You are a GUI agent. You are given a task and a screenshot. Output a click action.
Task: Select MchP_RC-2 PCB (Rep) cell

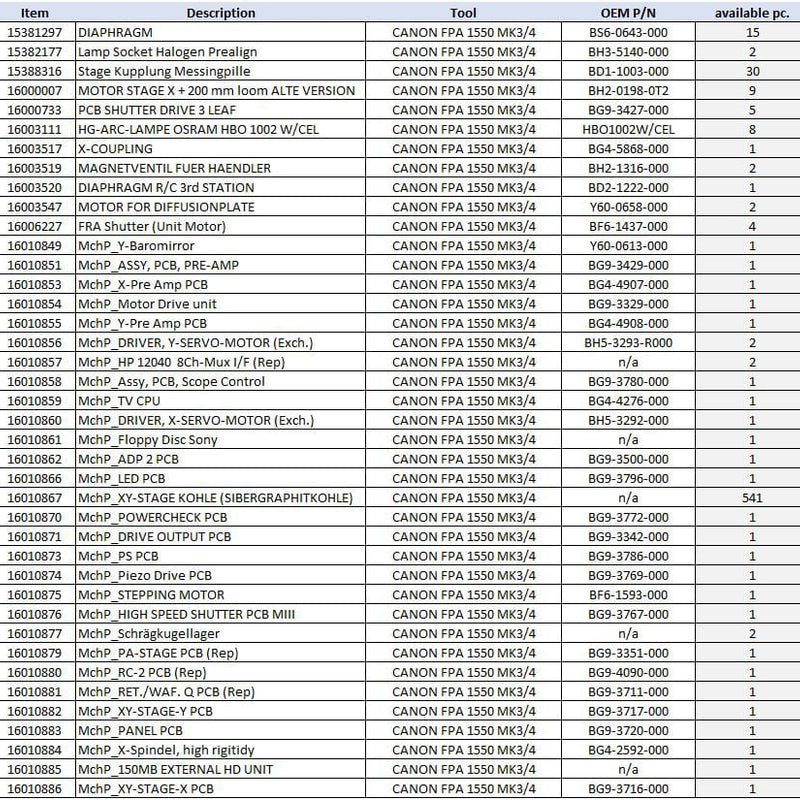tap(220, 672)
